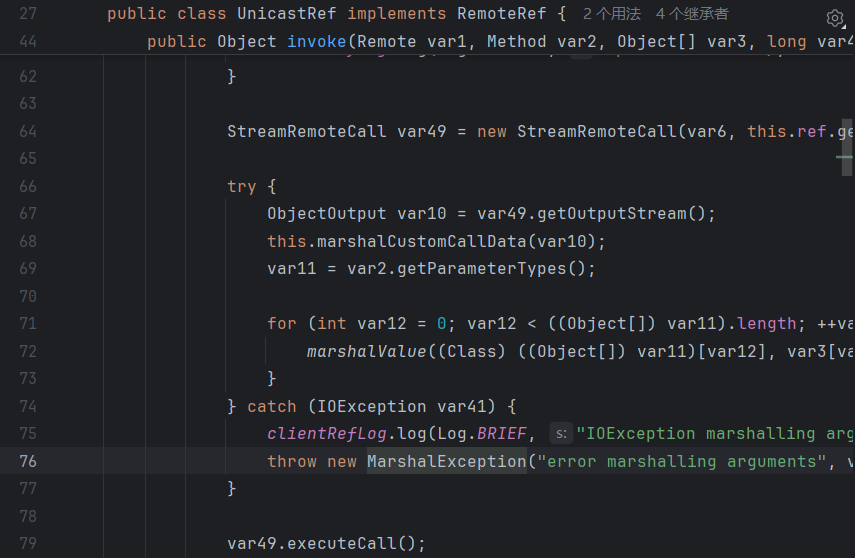The height and width of the screenshot is (558, 855).
Task: Click the 's:' parameter inlay hint
Action: 561,434
